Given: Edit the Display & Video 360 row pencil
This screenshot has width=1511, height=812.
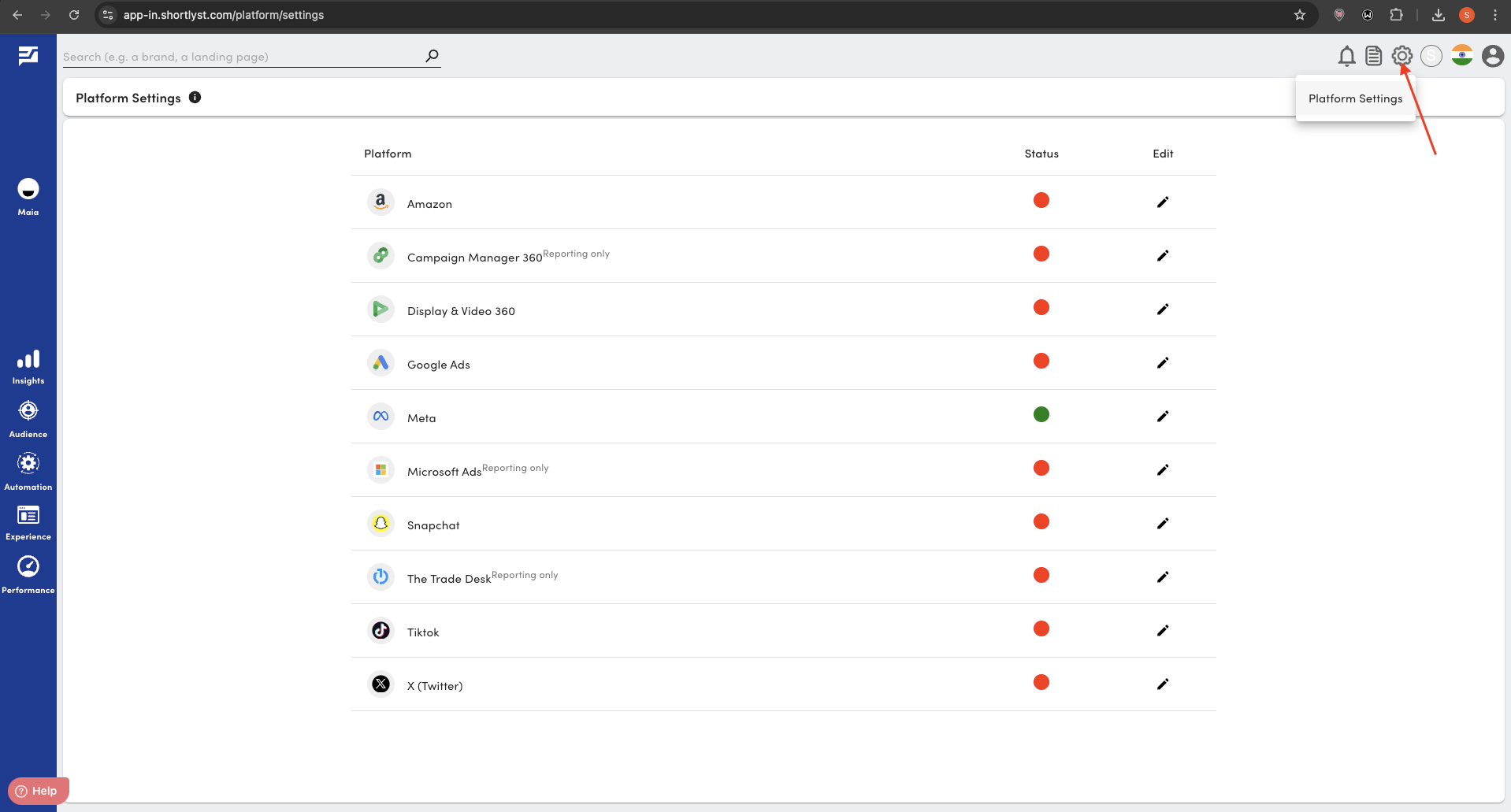Looking at the screenshot, I should click(x=1162, y=310).
